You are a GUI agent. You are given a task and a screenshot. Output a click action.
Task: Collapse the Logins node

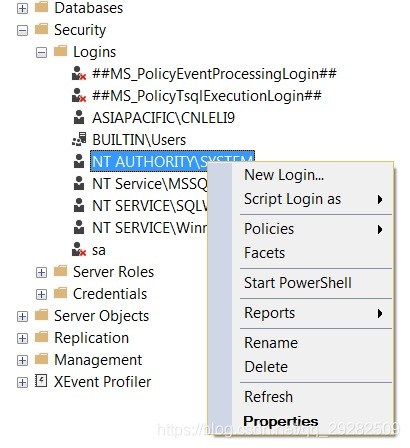point(41,53)
